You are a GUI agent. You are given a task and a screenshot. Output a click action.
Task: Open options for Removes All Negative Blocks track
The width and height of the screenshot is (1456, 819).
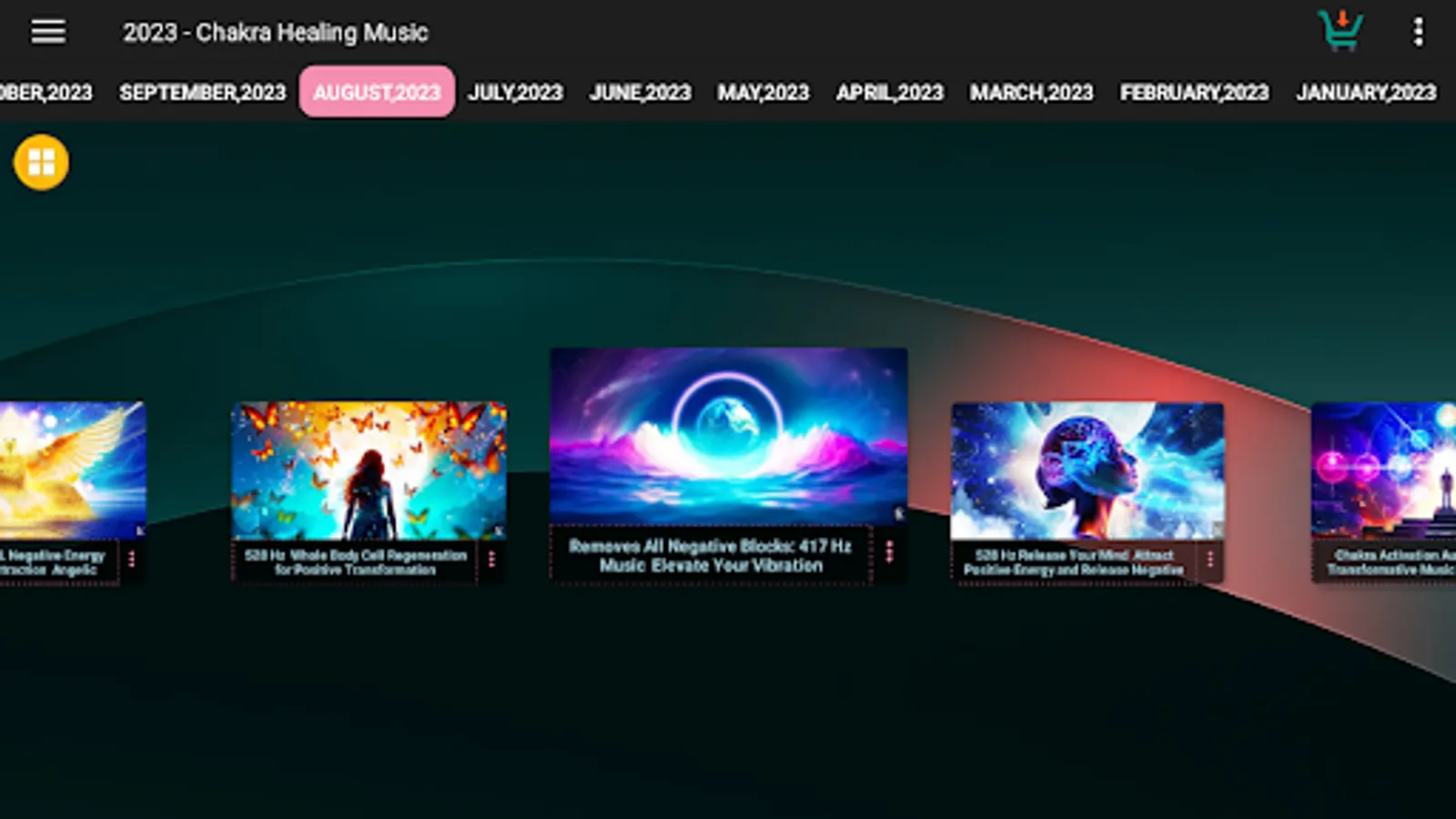(x=889, y=551)
